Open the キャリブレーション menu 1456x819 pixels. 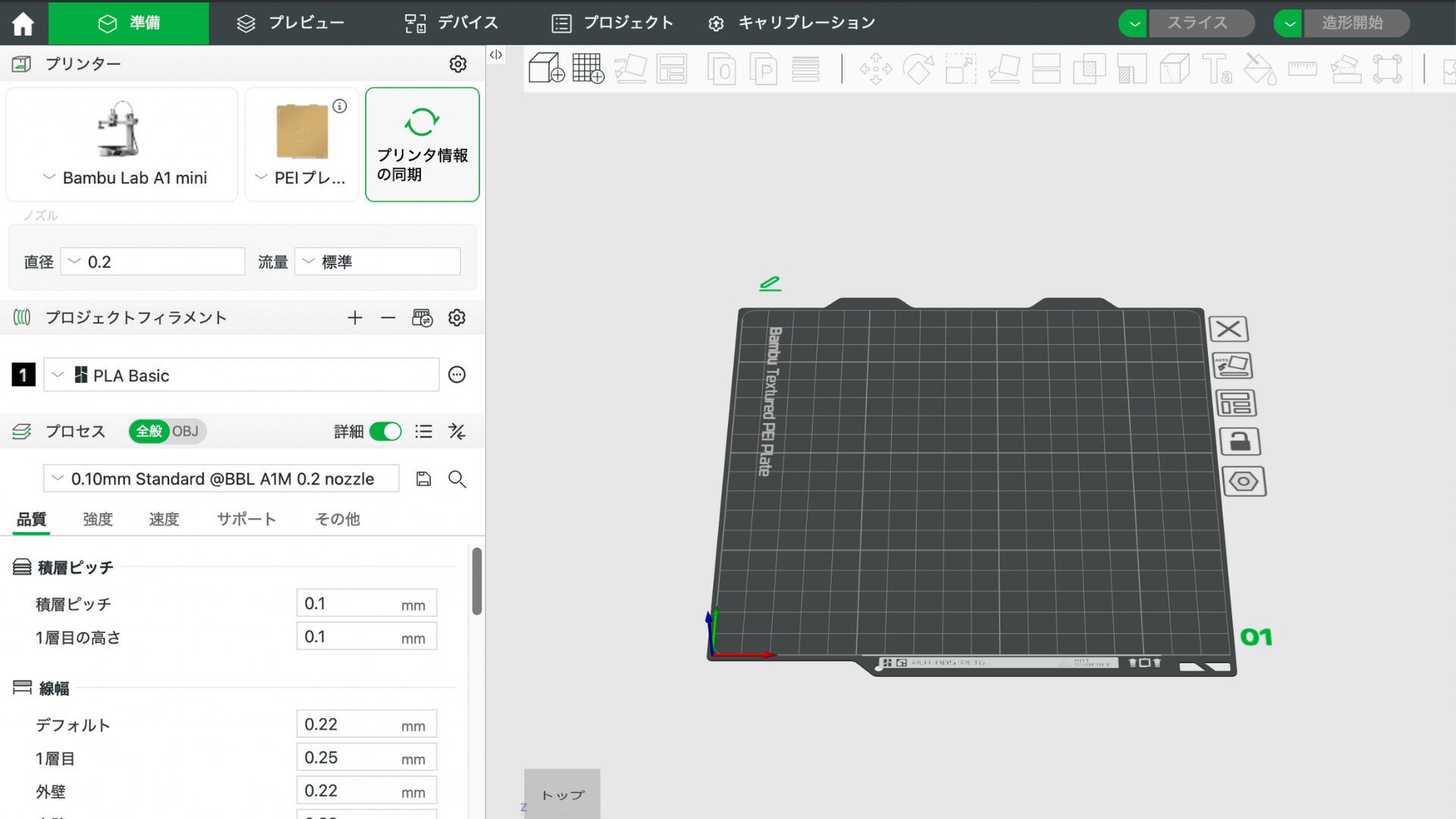tap(791, 24)
